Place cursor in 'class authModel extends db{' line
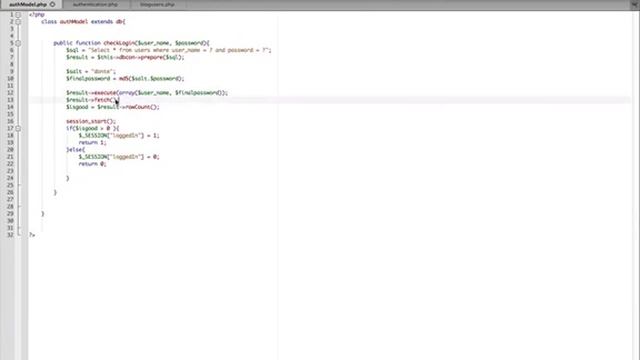Image resolution: width=640 pixels, height=360 pixels. click(83, 22)
